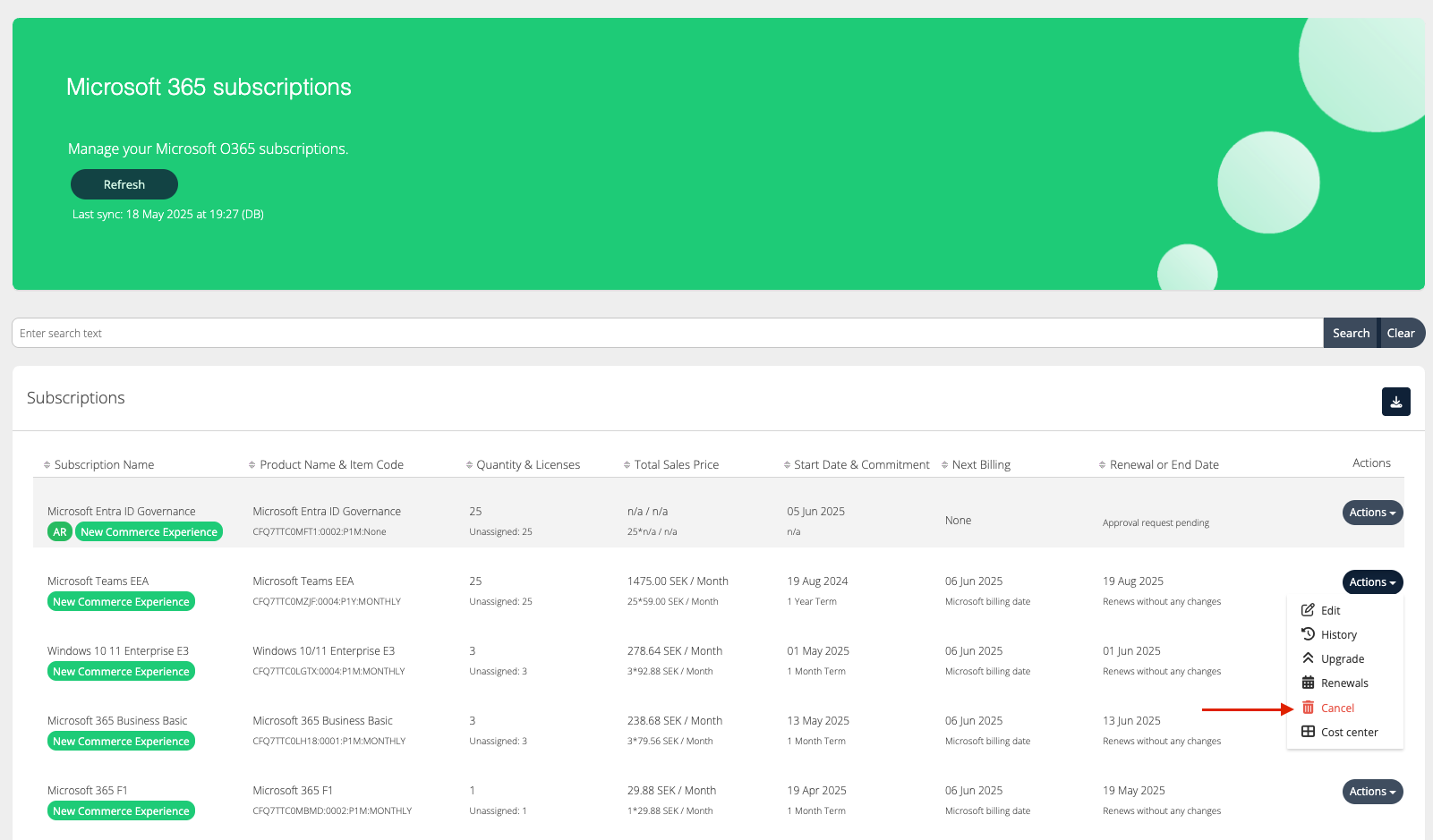1433x840 pixels.
Task: Click the Edit pencil icon in menu
Action: (1308, 610)
